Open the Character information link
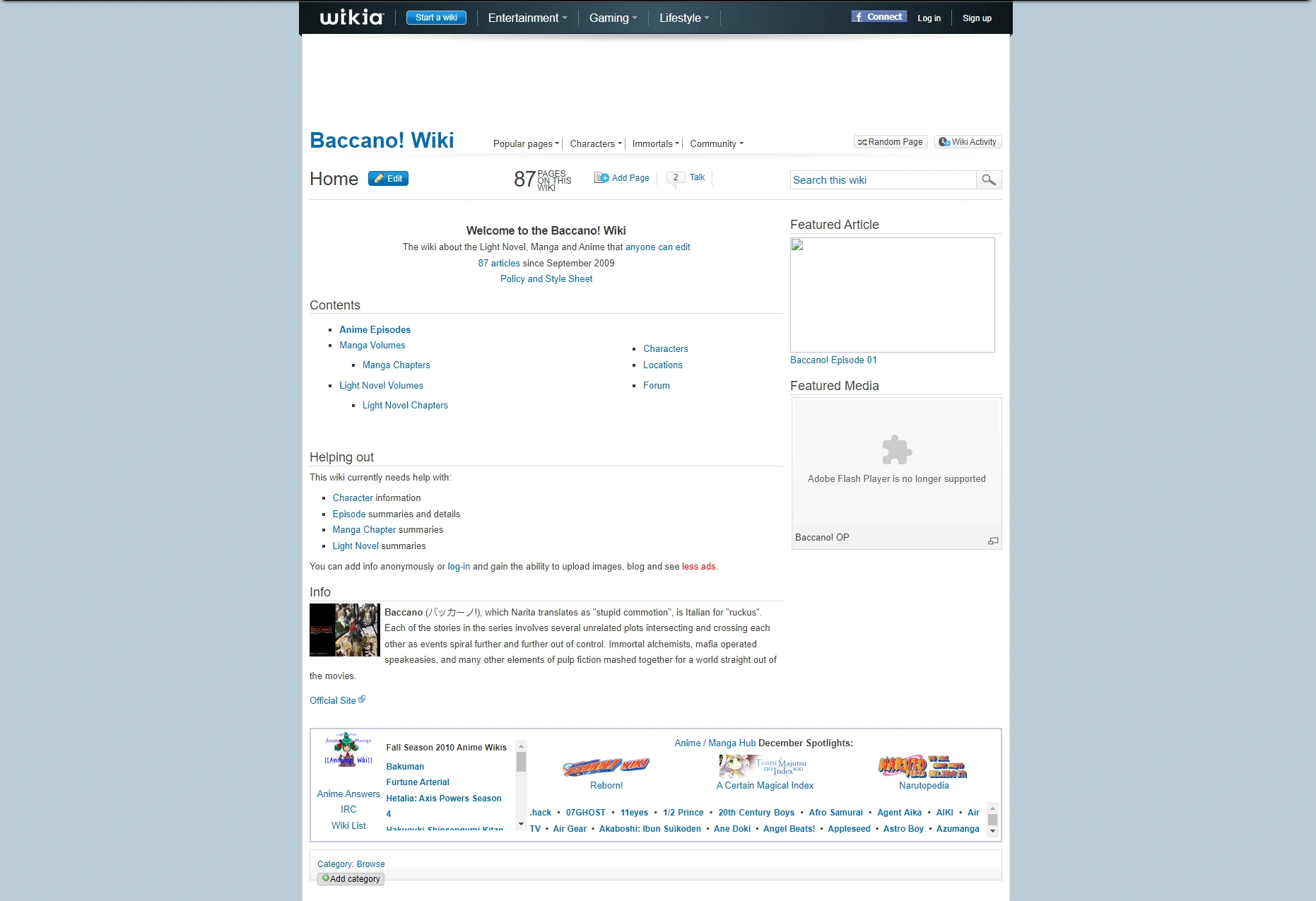1316x901 pixels. click(353, 497)
